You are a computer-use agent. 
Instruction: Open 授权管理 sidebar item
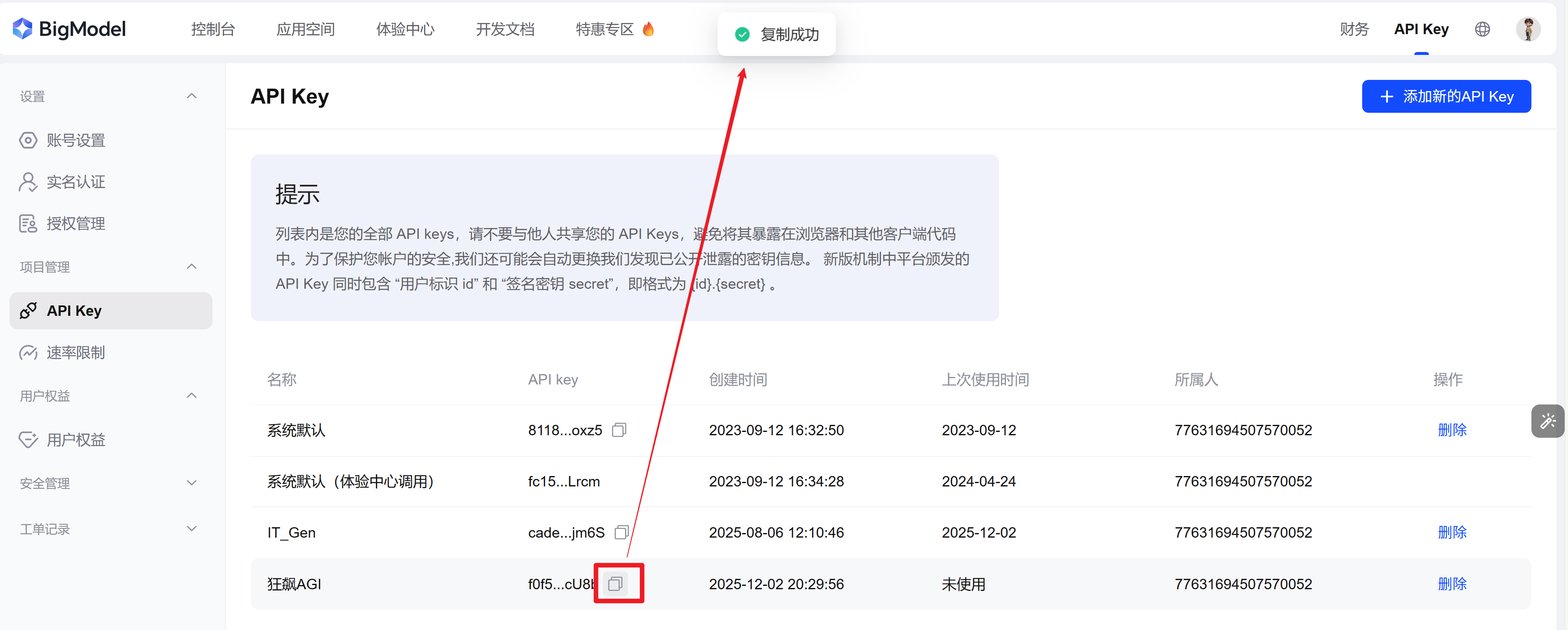76,223
